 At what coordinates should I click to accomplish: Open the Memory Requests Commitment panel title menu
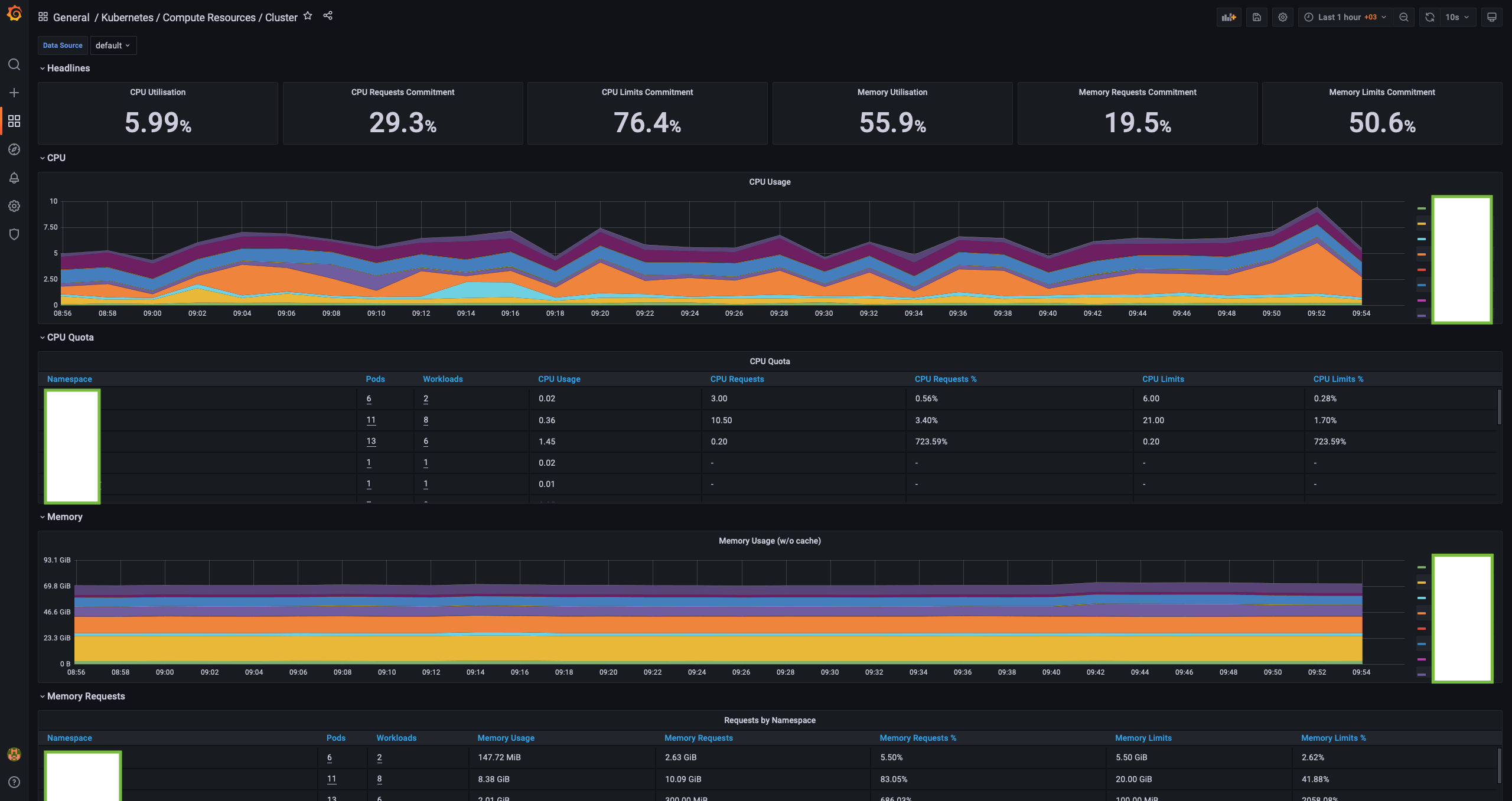pos(1138,92)
